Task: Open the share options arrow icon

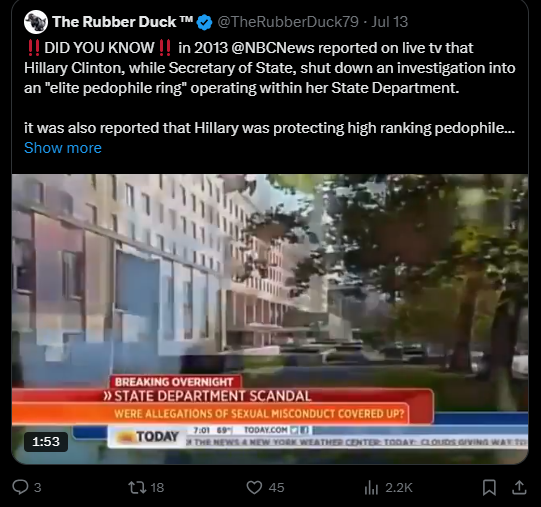Action: tap(519, 487)
